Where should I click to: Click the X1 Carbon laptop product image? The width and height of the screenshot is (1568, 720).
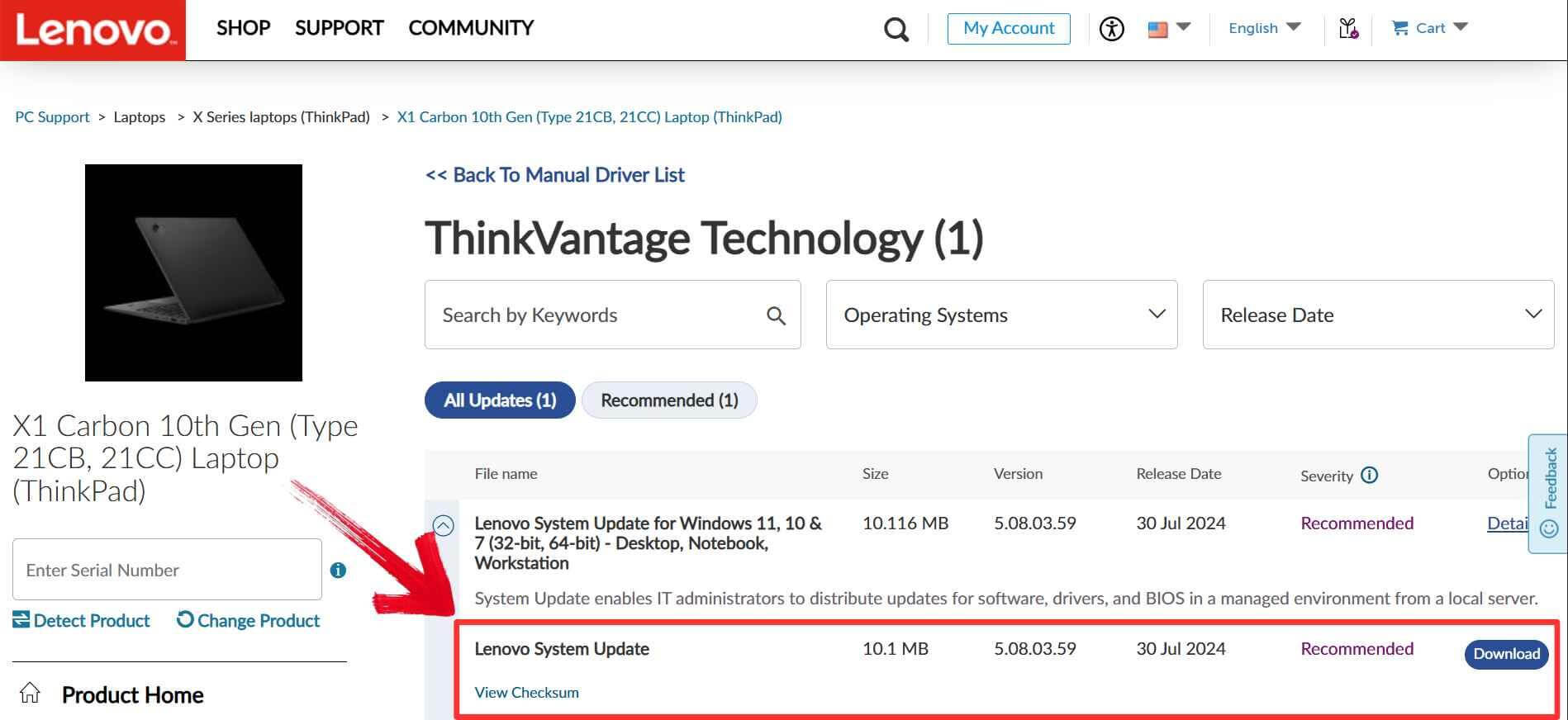tap(193, 272)
